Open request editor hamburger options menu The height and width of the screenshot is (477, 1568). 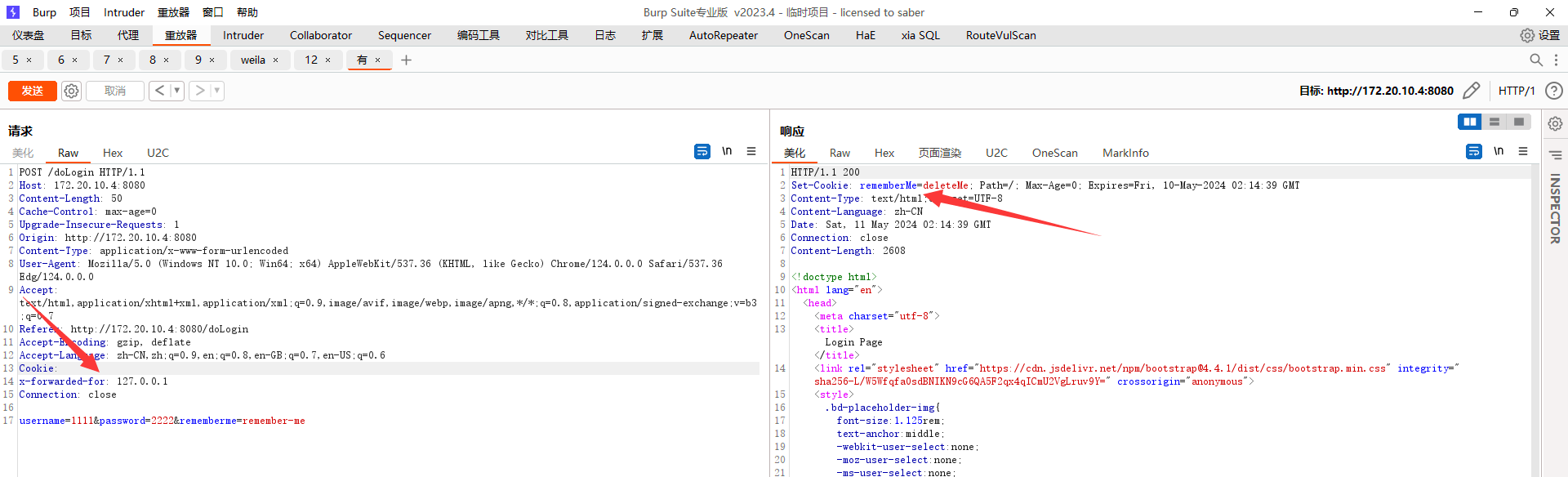[751, 151]
